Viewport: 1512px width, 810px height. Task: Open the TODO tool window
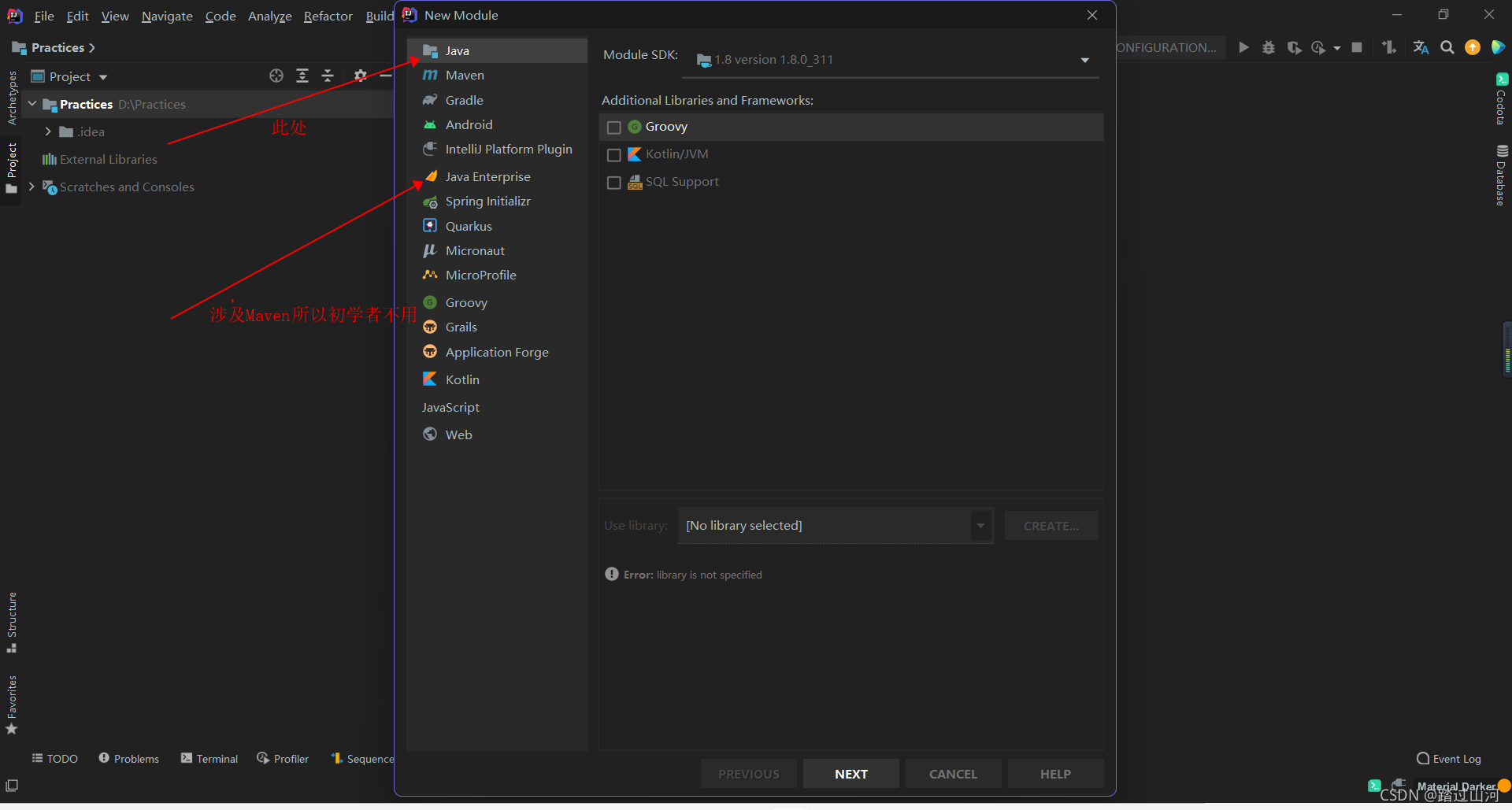[x=55, y=759]
